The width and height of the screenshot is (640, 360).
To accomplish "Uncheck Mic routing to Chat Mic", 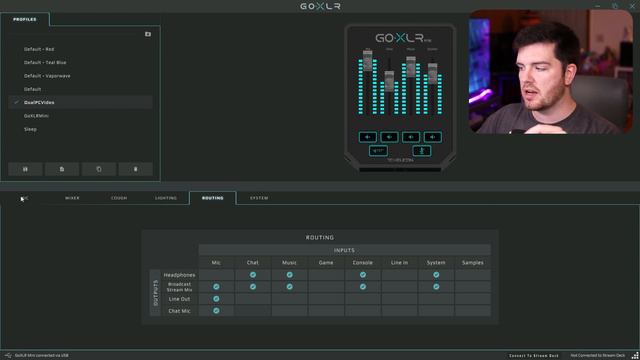I will 216,311.
